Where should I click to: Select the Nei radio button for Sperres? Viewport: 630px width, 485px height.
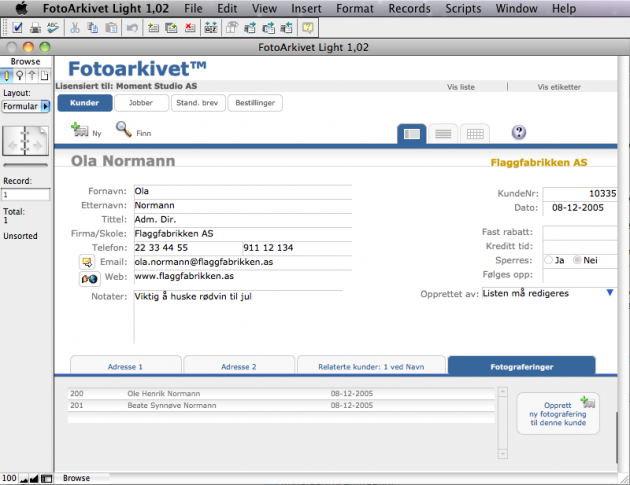click(577, 260)
